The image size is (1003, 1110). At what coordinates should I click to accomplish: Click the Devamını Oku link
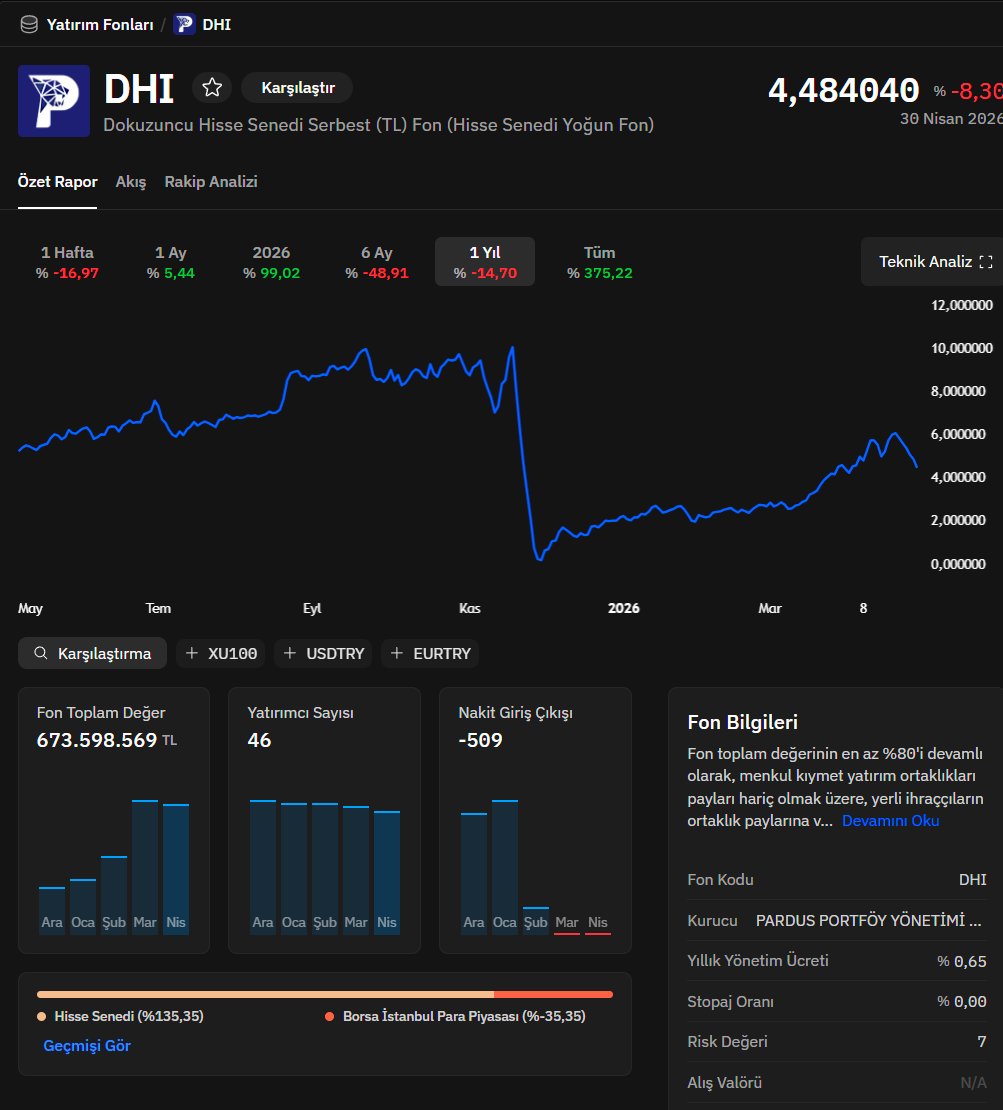(x=890, y=820)
